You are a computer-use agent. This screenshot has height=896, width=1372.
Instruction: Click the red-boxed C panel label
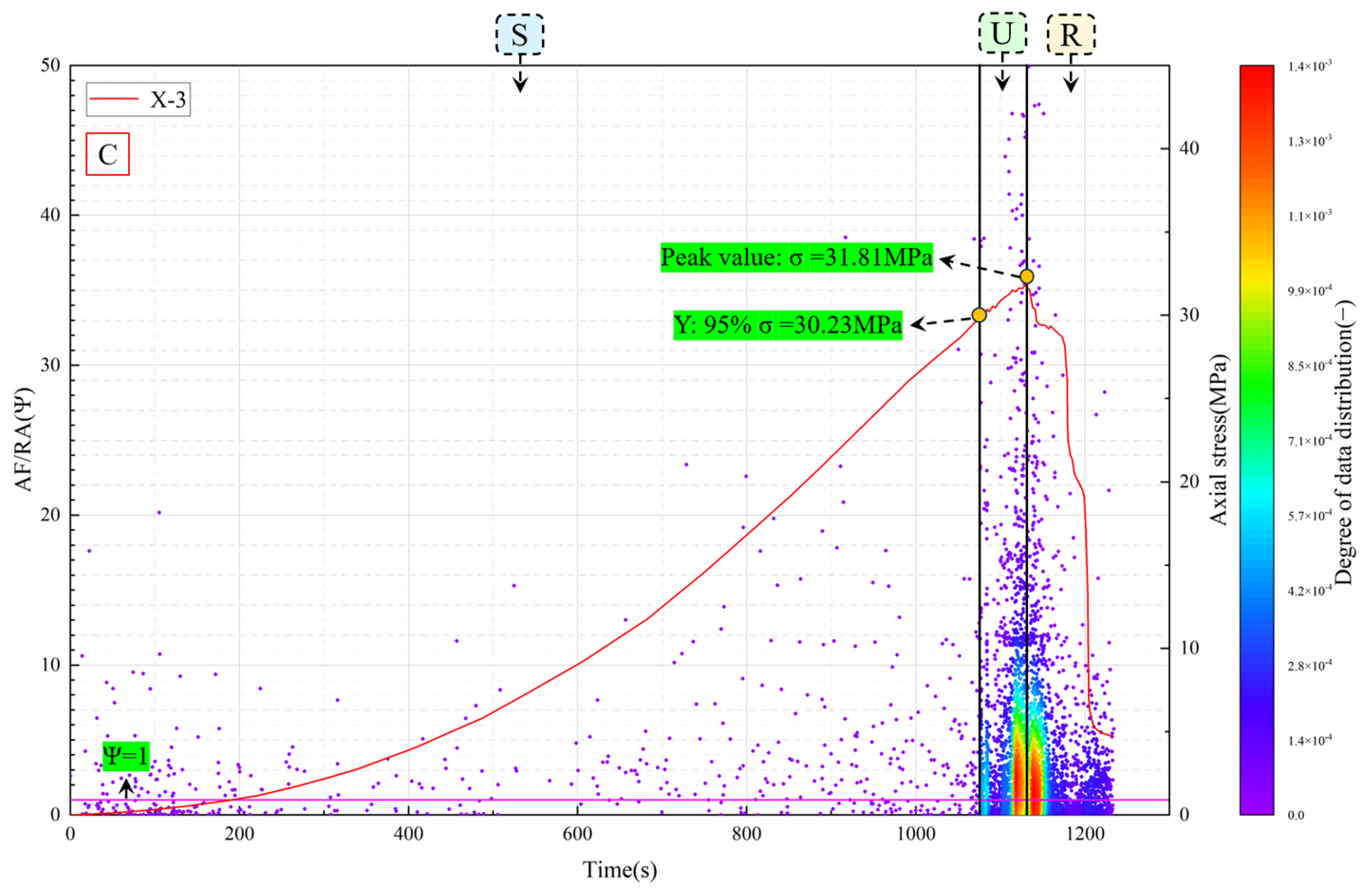tap(108, 154)
